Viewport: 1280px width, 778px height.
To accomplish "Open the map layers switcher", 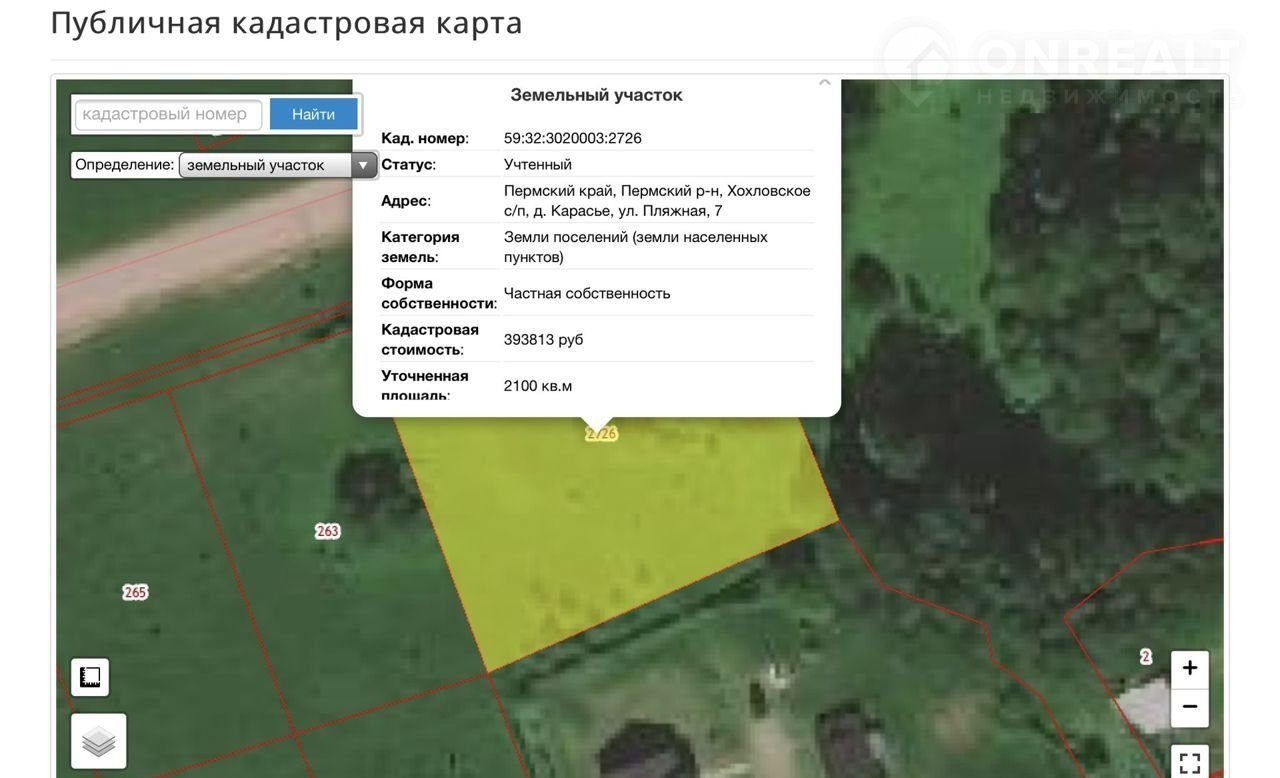I will 98,741.
